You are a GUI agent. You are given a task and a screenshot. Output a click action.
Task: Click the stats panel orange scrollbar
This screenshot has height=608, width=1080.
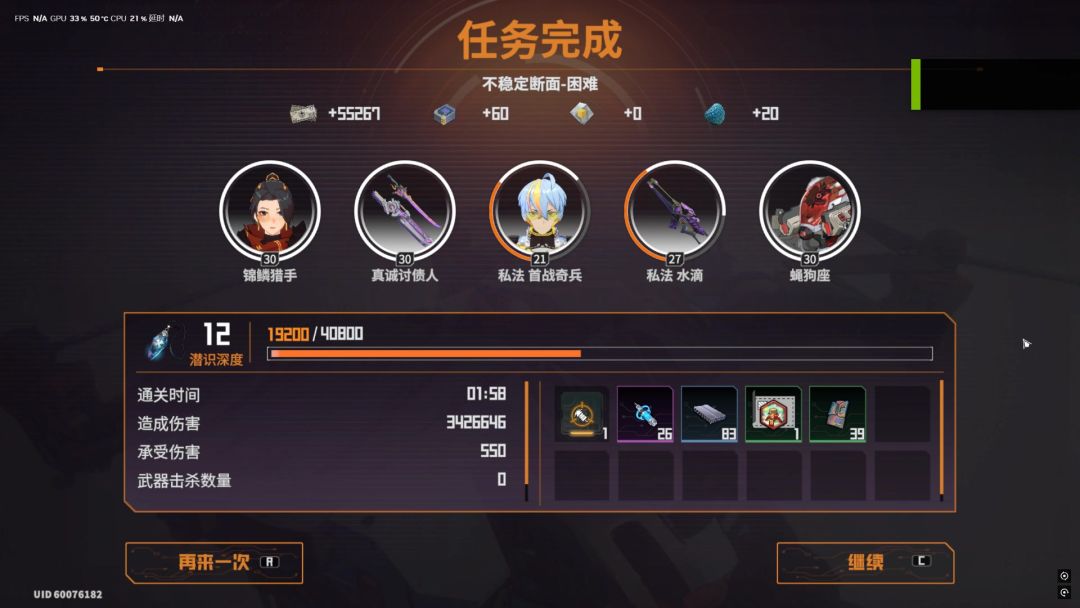pyautogui.click(x=527, y=441)
